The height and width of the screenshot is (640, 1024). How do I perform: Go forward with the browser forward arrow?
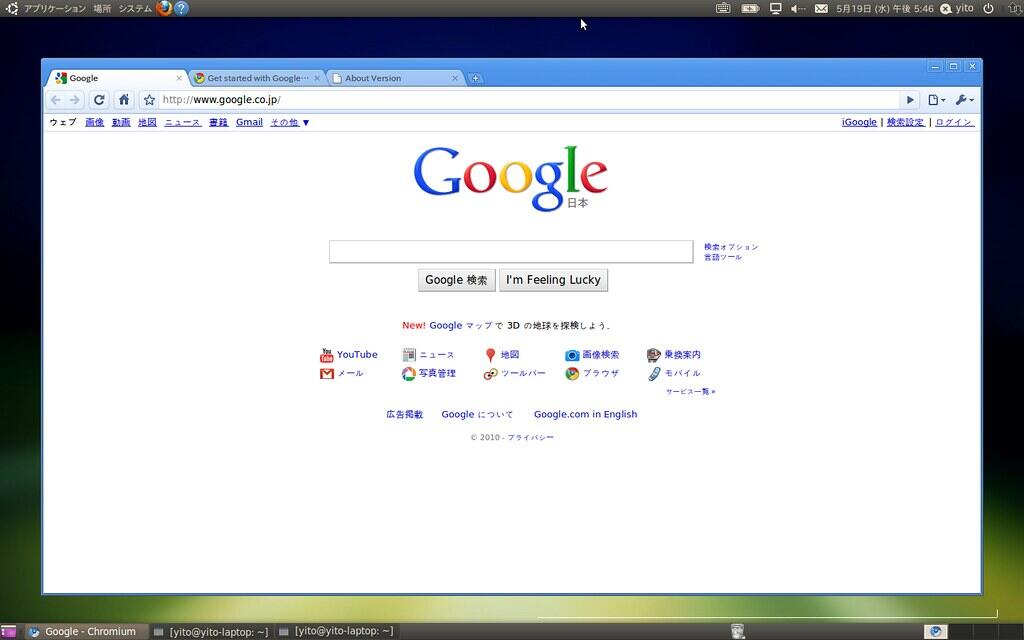tap(75, 100)
